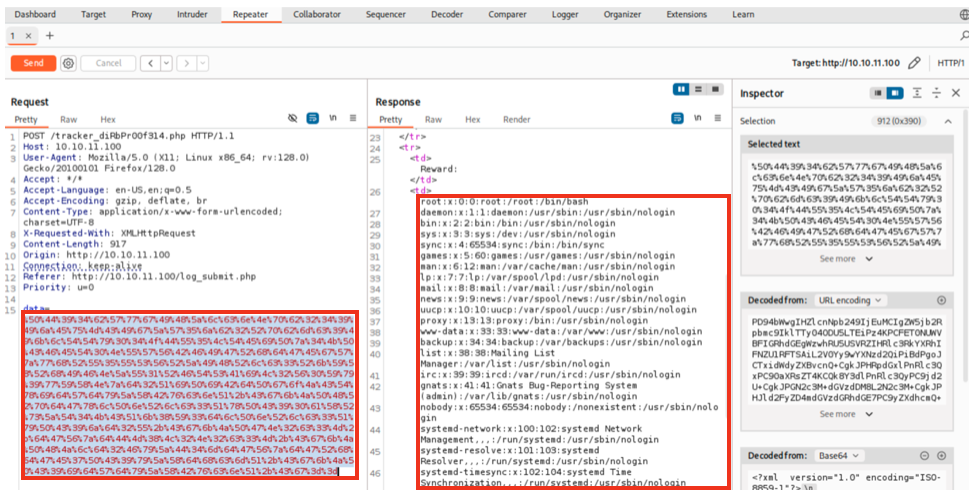
Task: Click the HTTP/1 protocol label
Action: click(x=951, y=63)
